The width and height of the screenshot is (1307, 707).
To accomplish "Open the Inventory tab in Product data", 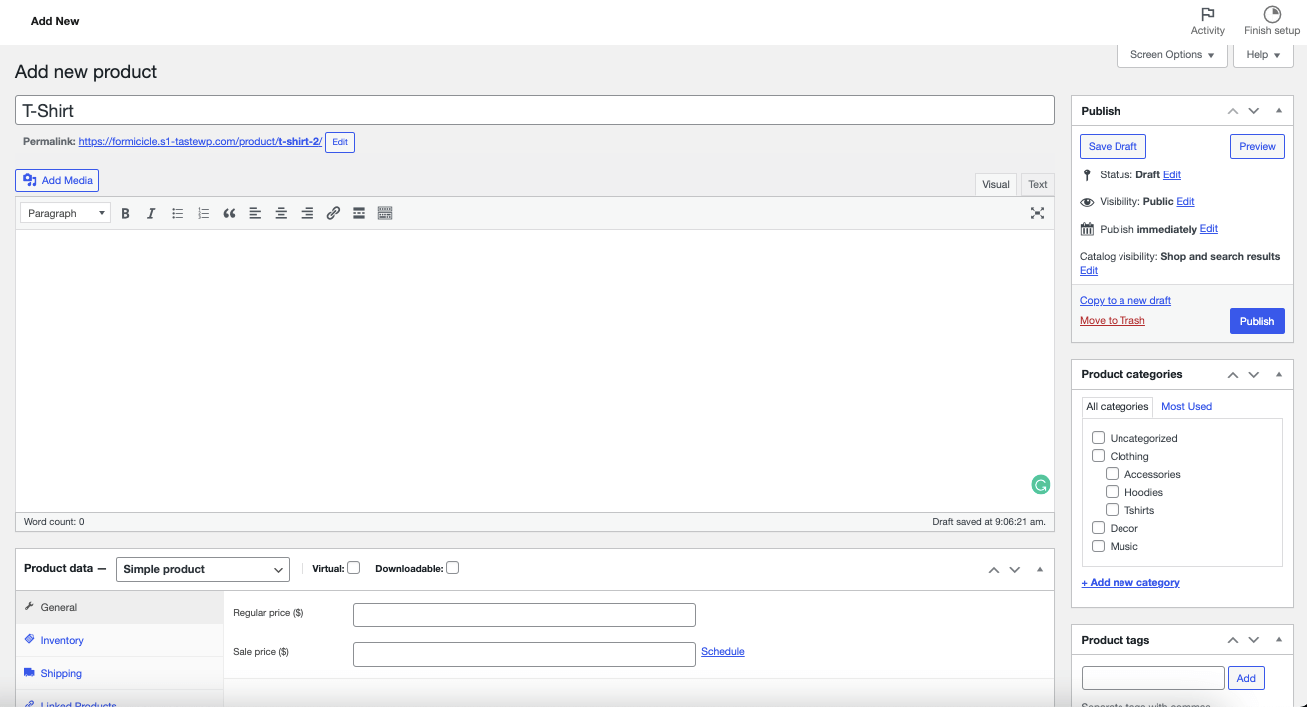I will 60,640.
